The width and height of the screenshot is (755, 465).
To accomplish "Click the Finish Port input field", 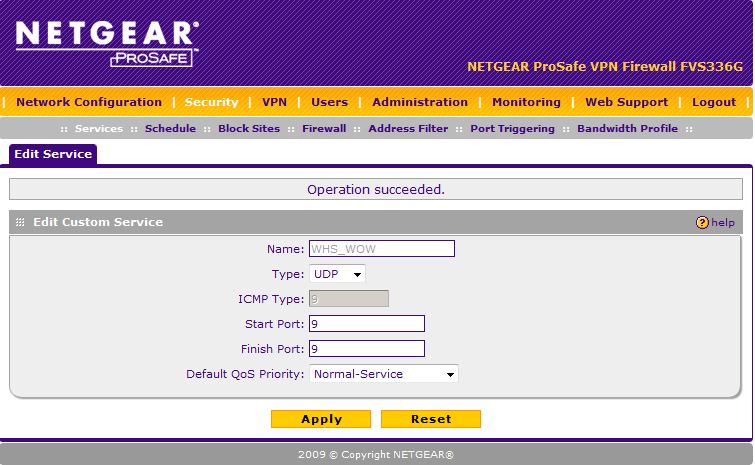I will 367,349.
